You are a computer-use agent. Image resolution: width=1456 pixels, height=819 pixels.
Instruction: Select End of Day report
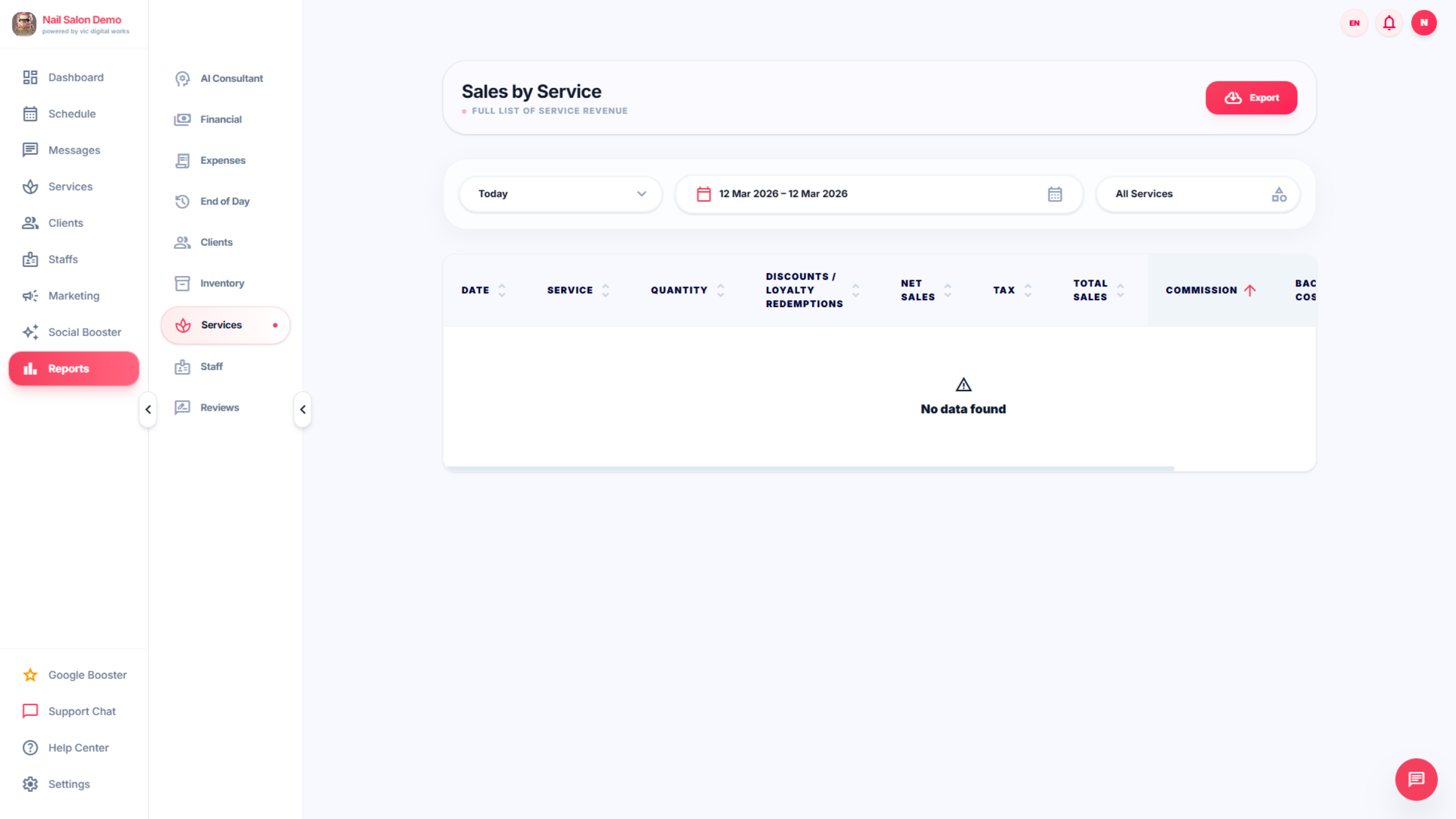(x=224, y=201)
